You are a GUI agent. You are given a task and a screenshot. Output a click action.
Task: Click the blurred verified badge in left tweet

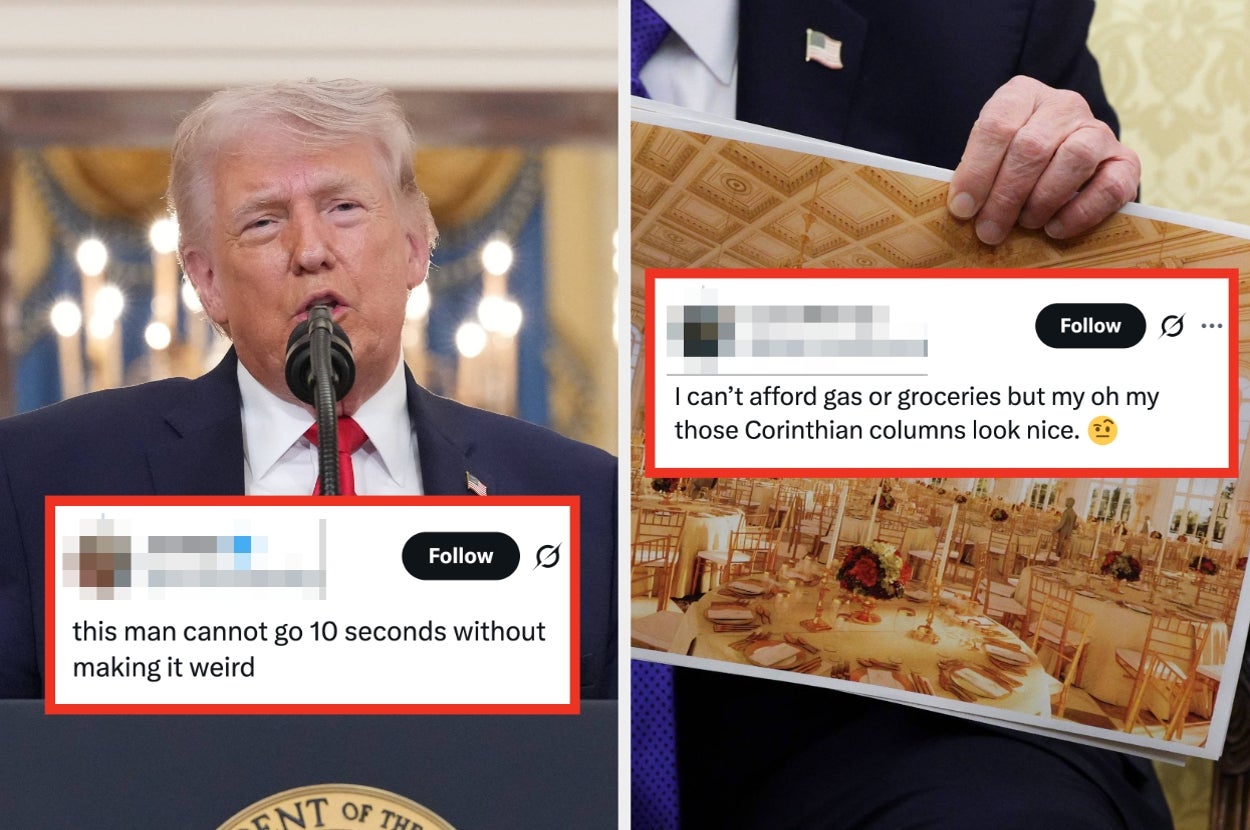(243, 545)
